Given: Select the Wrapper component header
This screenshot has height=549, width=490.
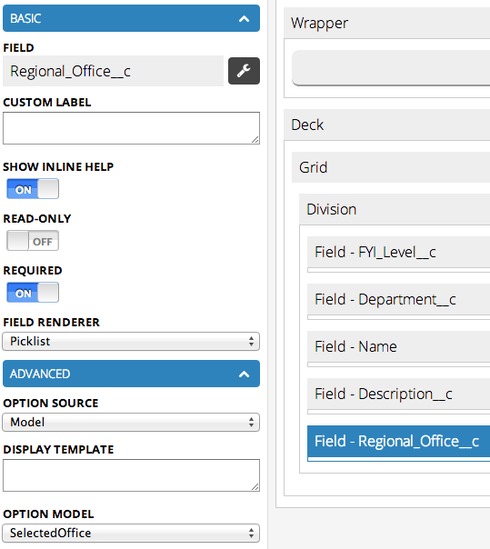Looking at the screenshot, I should [387, 23].
